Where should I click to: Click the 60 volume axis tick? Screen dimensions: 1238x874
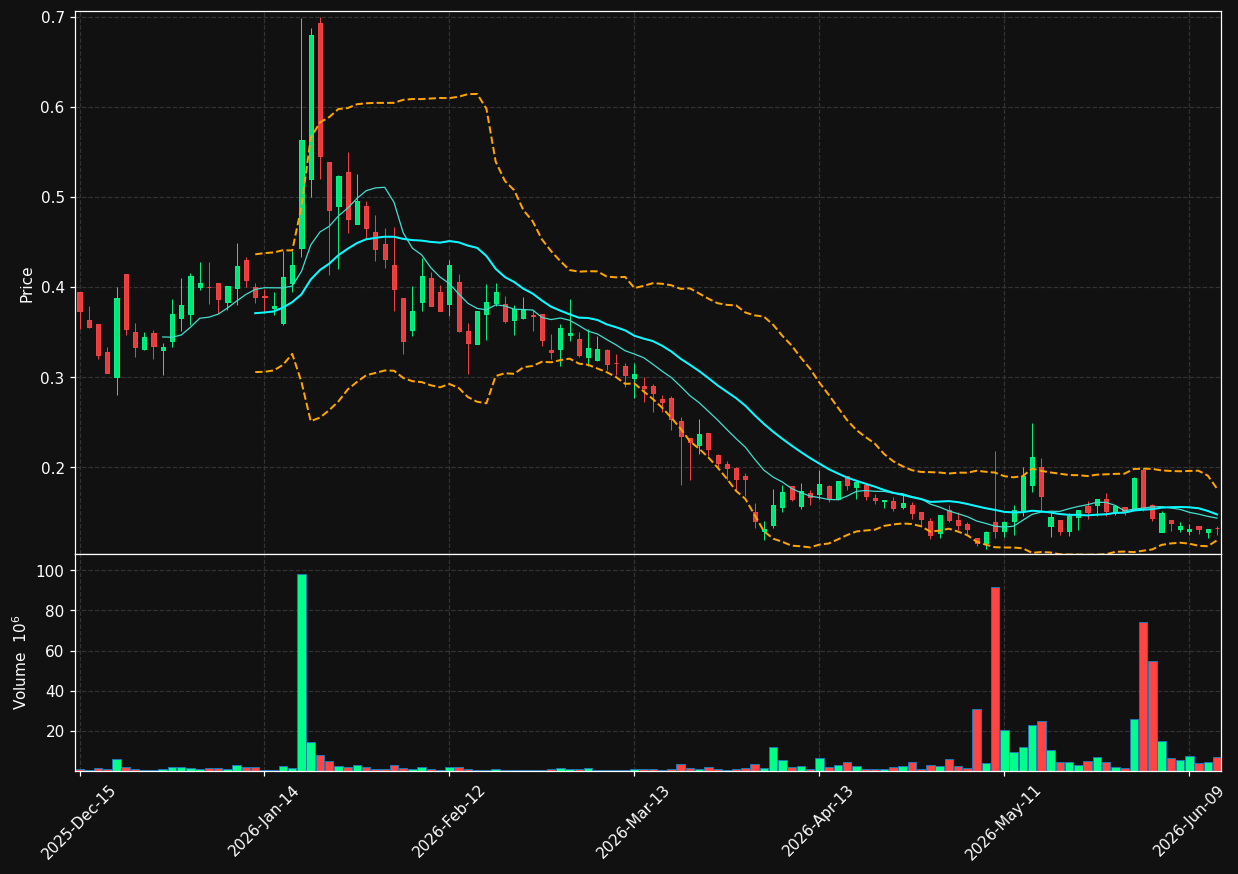pyautogui.click(x=57, y=651)
